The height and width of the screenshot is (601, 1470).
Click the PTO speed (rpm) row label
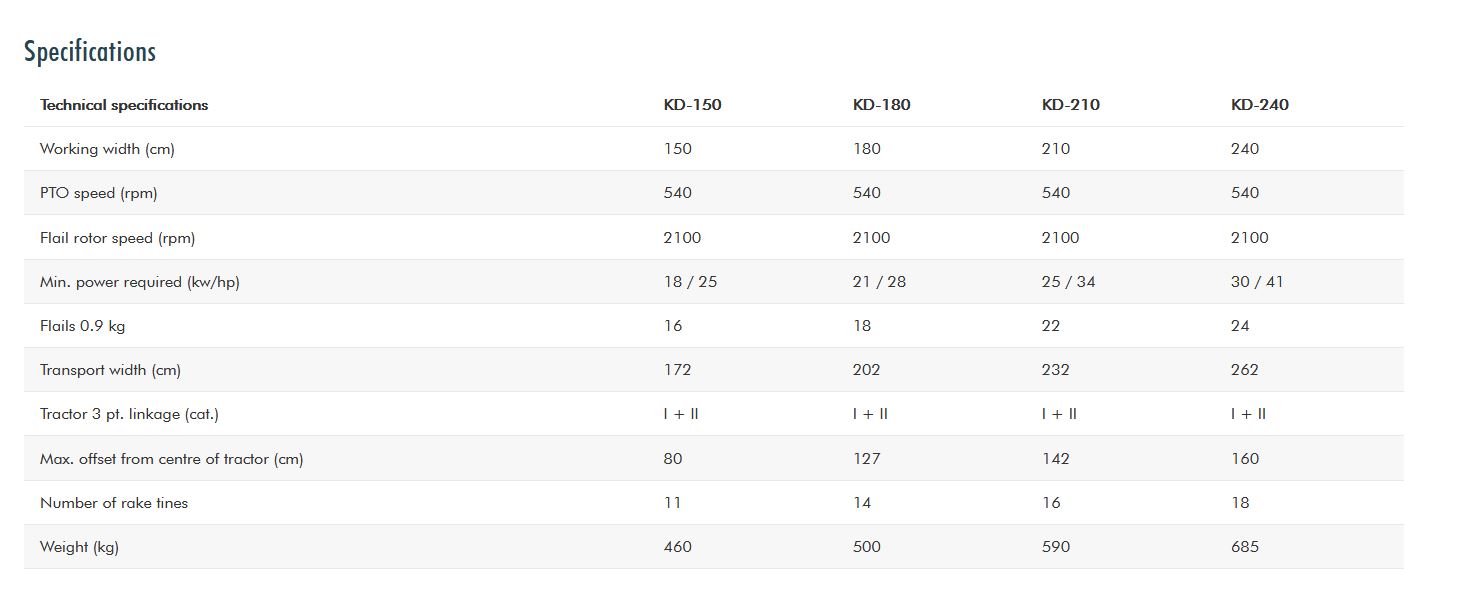pos(98,193)
